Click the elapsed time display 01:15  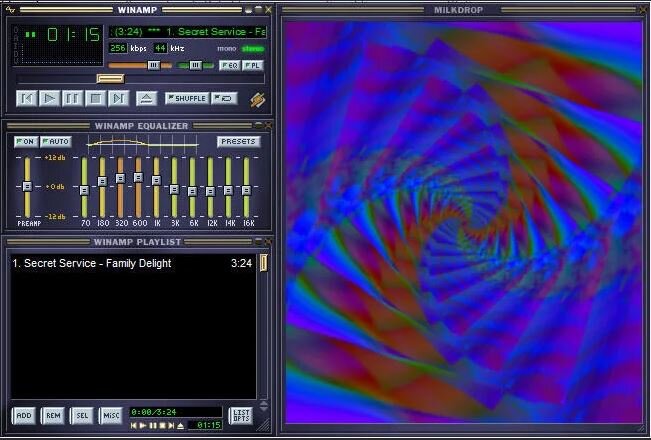(74, 35)
